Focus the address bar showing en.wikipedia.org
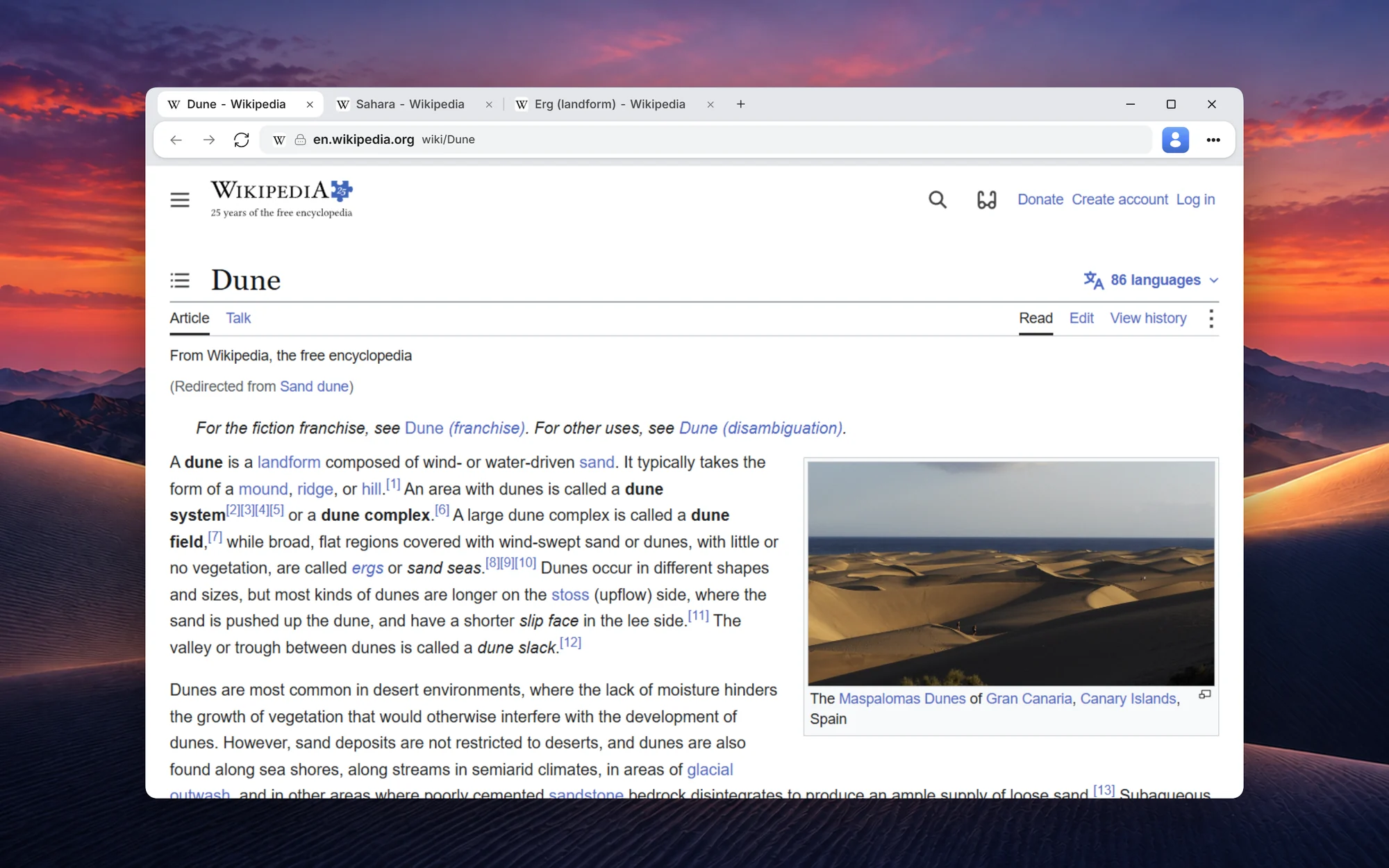Image resolution: width=1389 pixels, height=868 pixels. pyautogui.click(x=706, y=140)
